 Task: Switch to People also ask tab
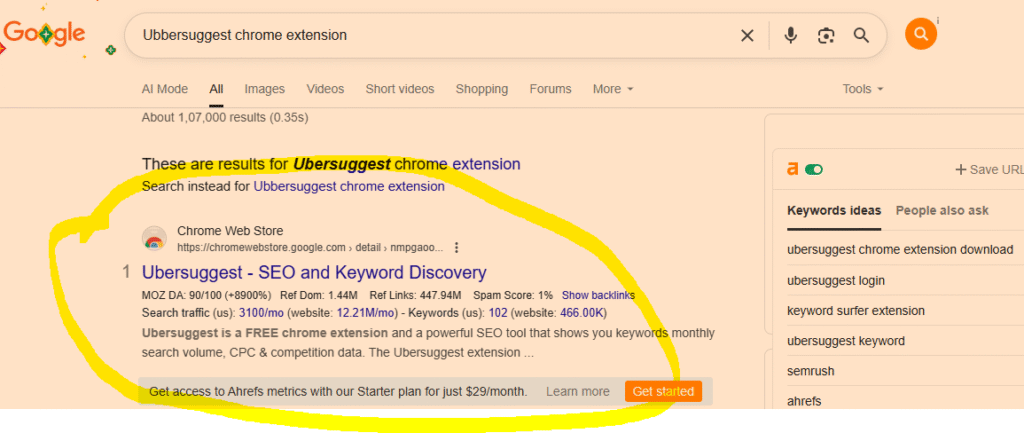click(x=942, y=210)
